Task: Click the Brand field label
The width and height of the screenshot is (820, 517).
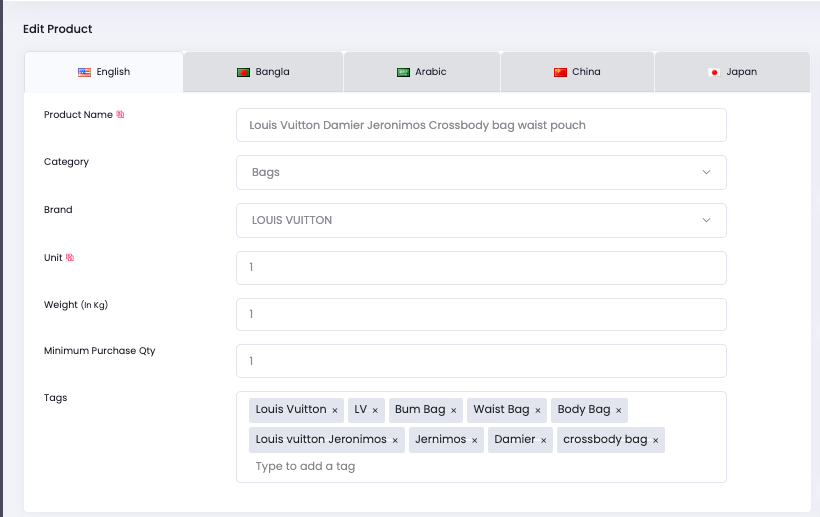Action: point(58,210)
